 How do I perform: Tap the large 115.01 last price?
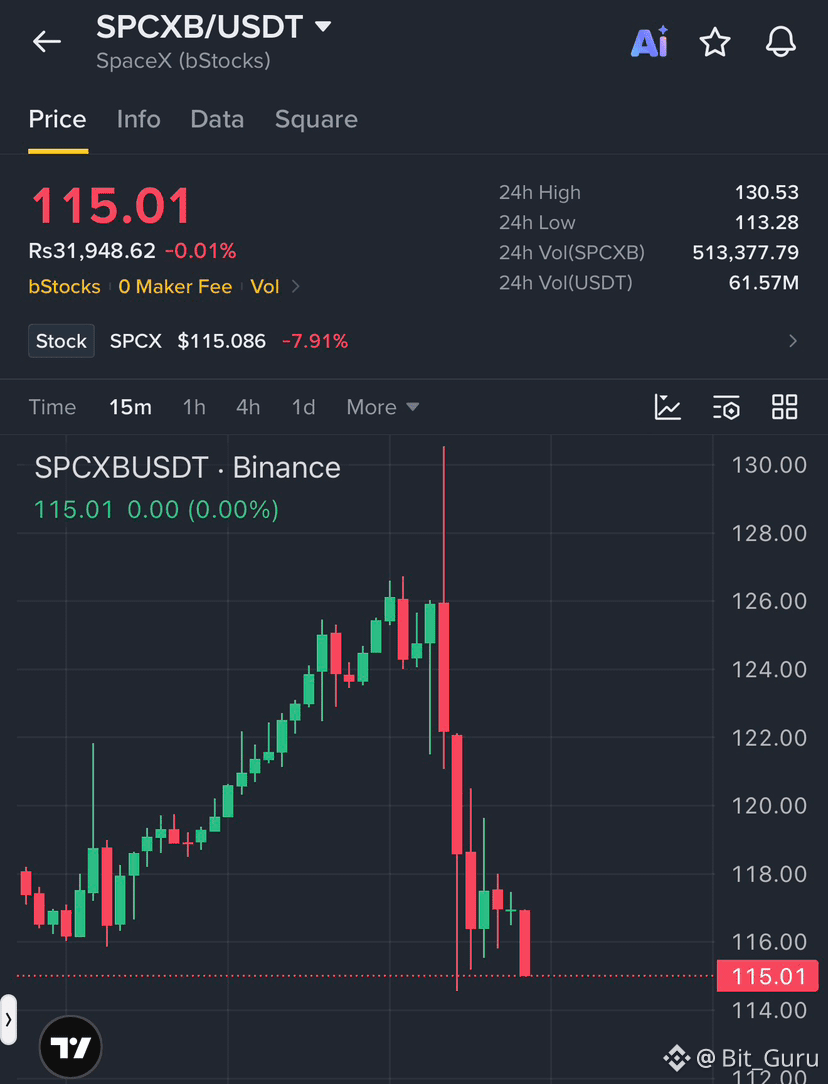[x=111, y=206]
